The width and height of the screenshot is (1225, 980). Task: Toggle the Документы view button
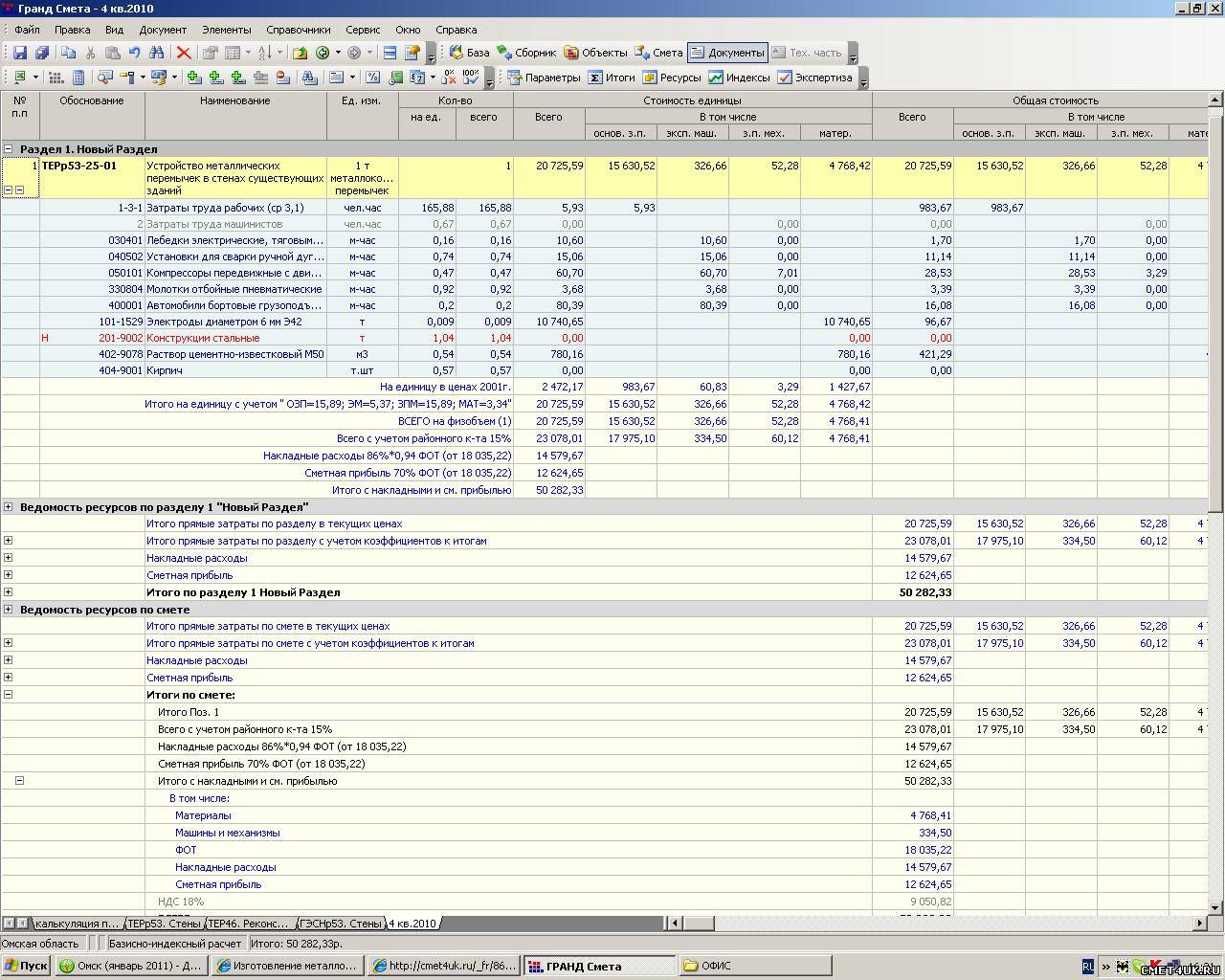726,53
